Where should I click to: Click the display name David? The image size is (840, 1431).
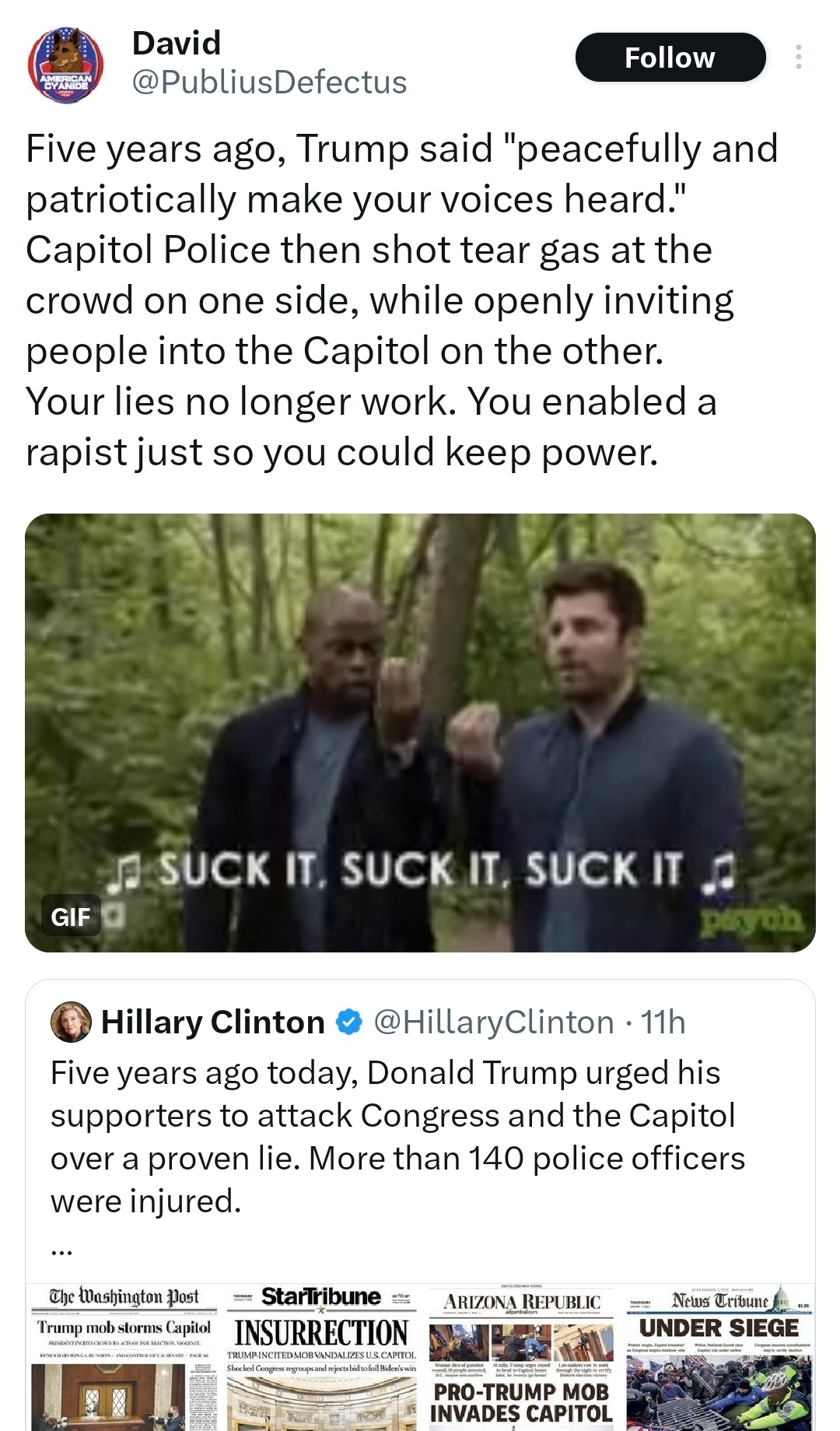tap(177, 43)
